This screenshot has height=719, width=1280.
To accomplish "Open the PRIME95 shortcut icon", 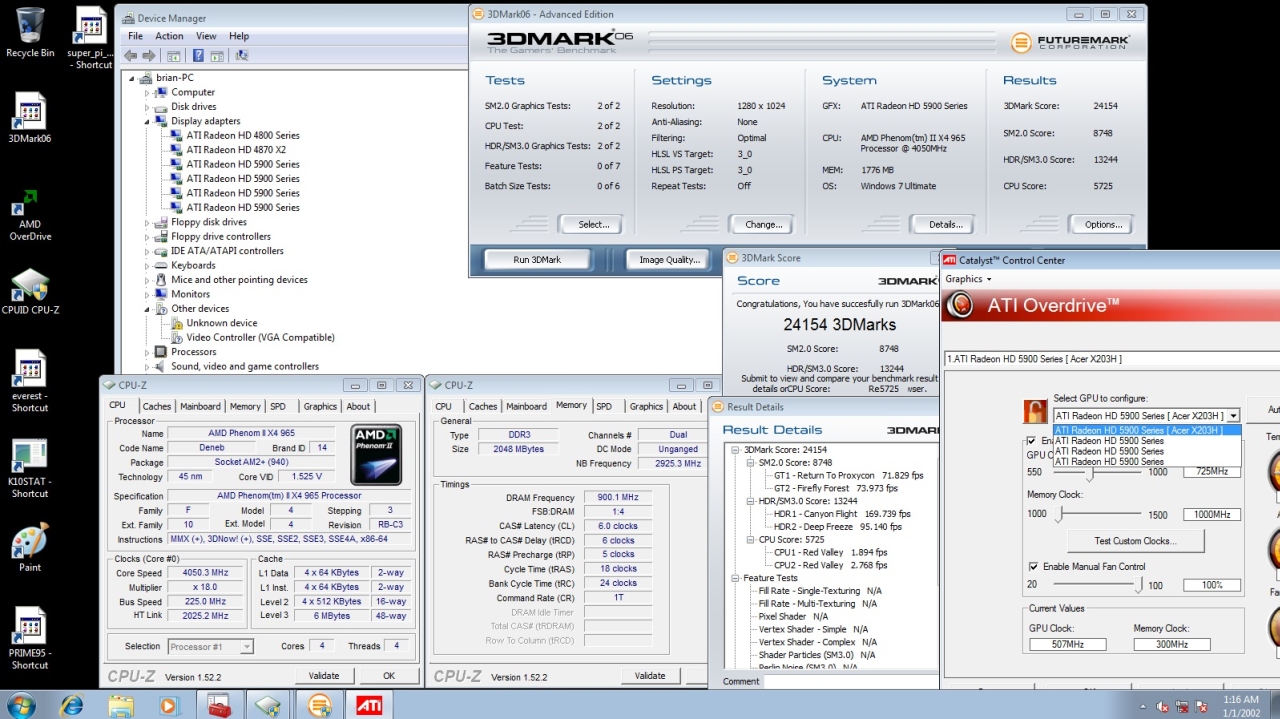I will point(30,638).
